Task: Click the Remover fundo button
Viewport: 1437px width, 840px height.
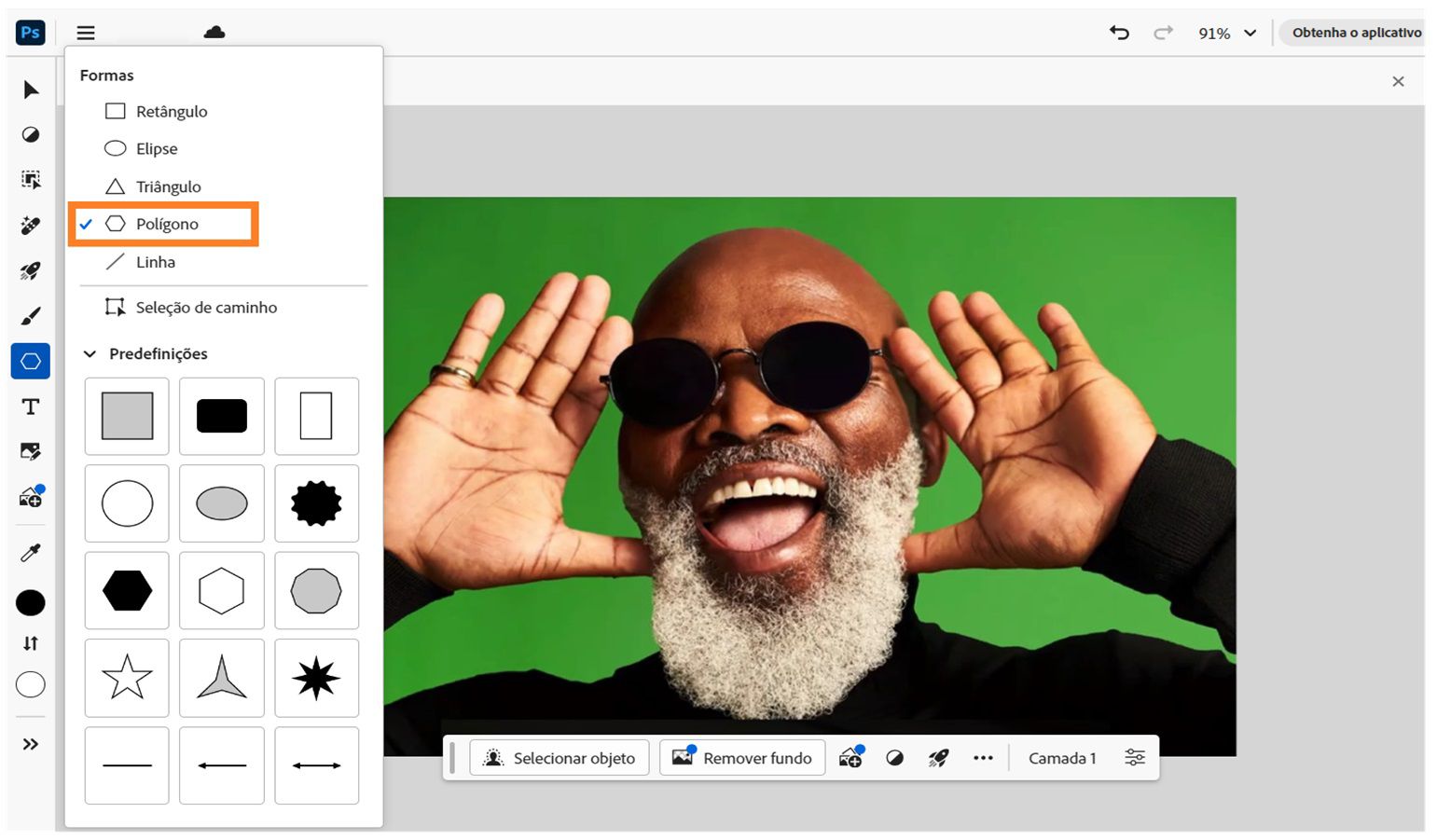Action: (x=741, y=758)
